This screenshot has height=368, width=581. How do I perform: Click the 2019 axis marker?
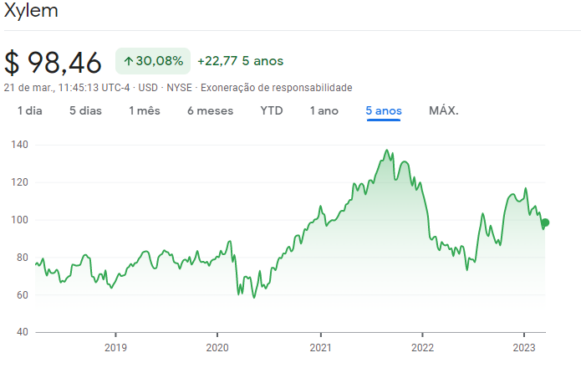[116, 348]
